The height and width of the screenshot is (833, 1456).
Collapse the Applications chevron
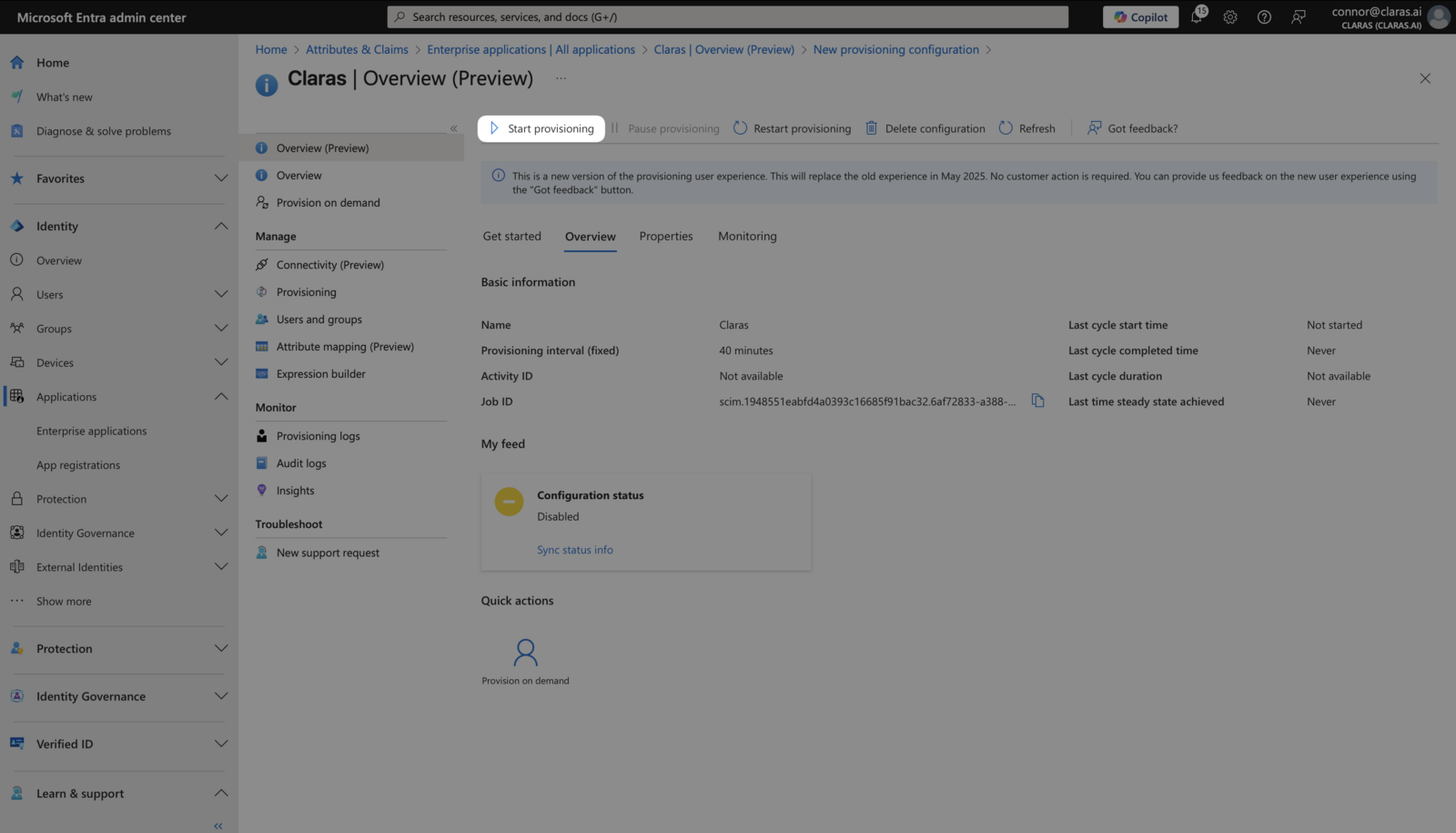coord(221,396)
